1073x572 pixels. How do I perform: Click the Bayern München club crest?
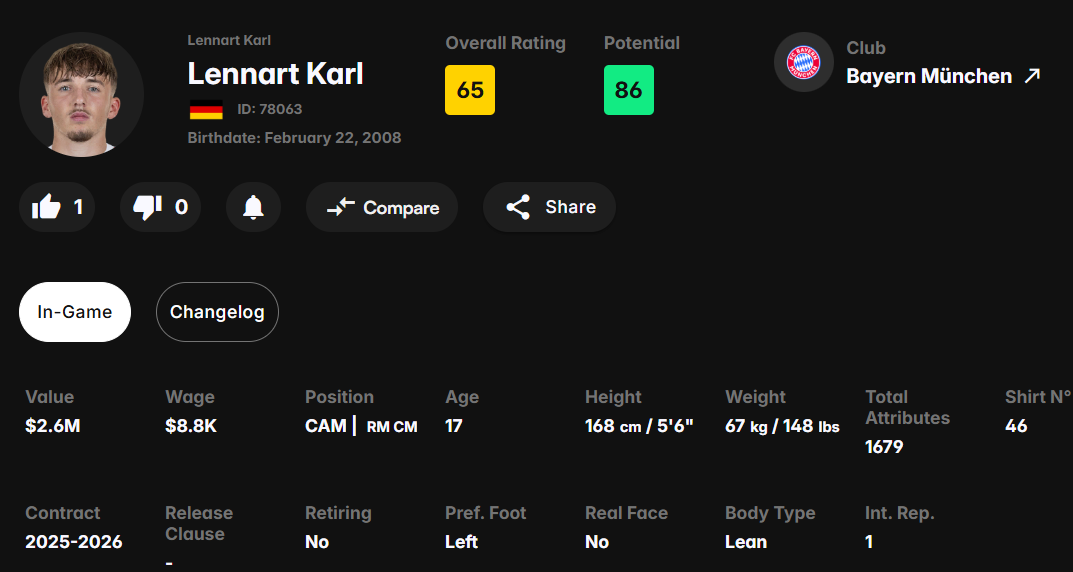click(803, 62)
